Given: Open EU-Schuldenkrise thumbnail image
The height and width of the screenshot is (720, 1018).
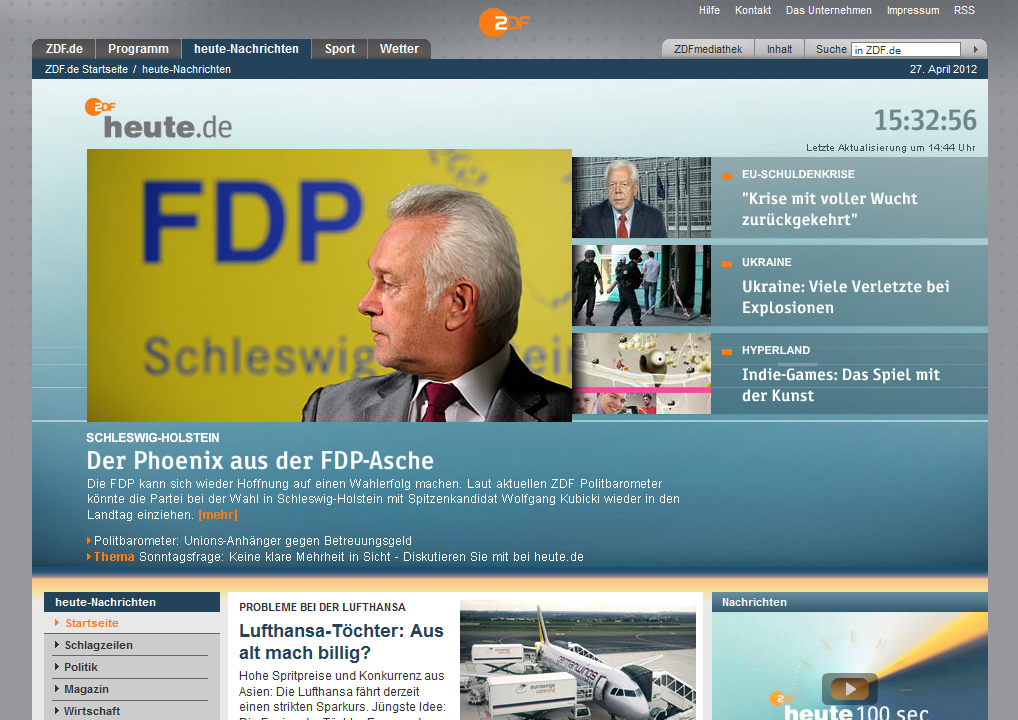Looking at the screenshot, I should pos(641,197).
